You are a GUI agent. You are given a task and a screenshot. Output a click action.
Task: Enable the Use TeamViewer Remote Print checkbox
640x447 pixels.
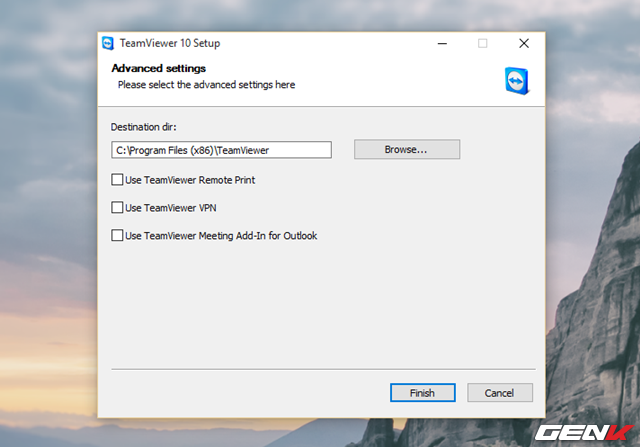coord(117,180)
